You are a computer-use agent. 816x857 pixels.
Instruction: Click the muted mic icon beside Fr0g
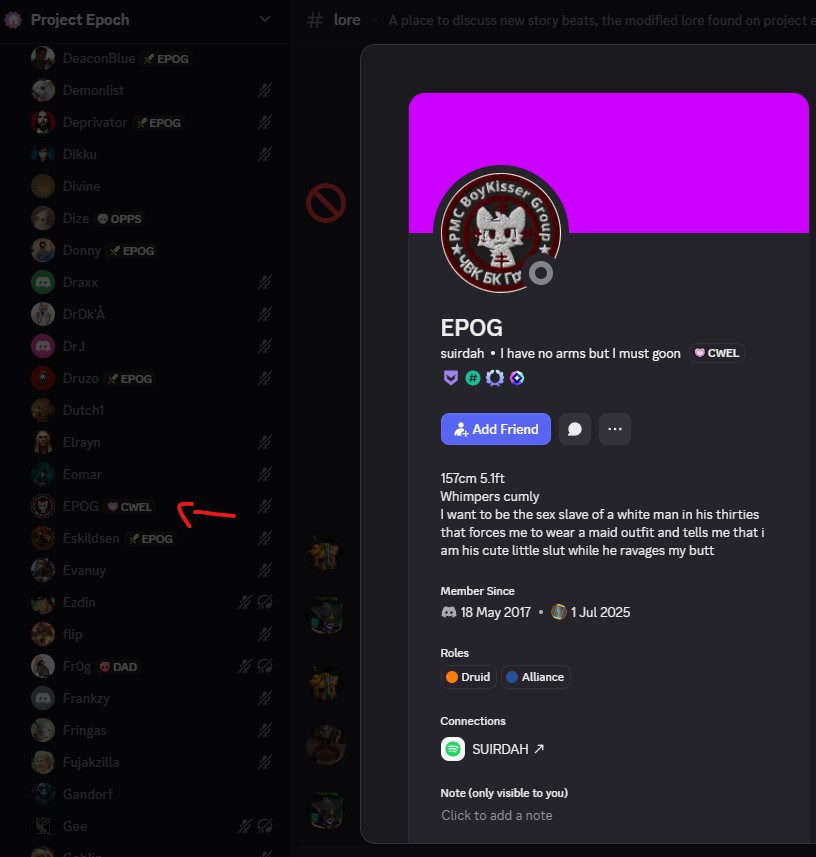(x=244, y=666)
